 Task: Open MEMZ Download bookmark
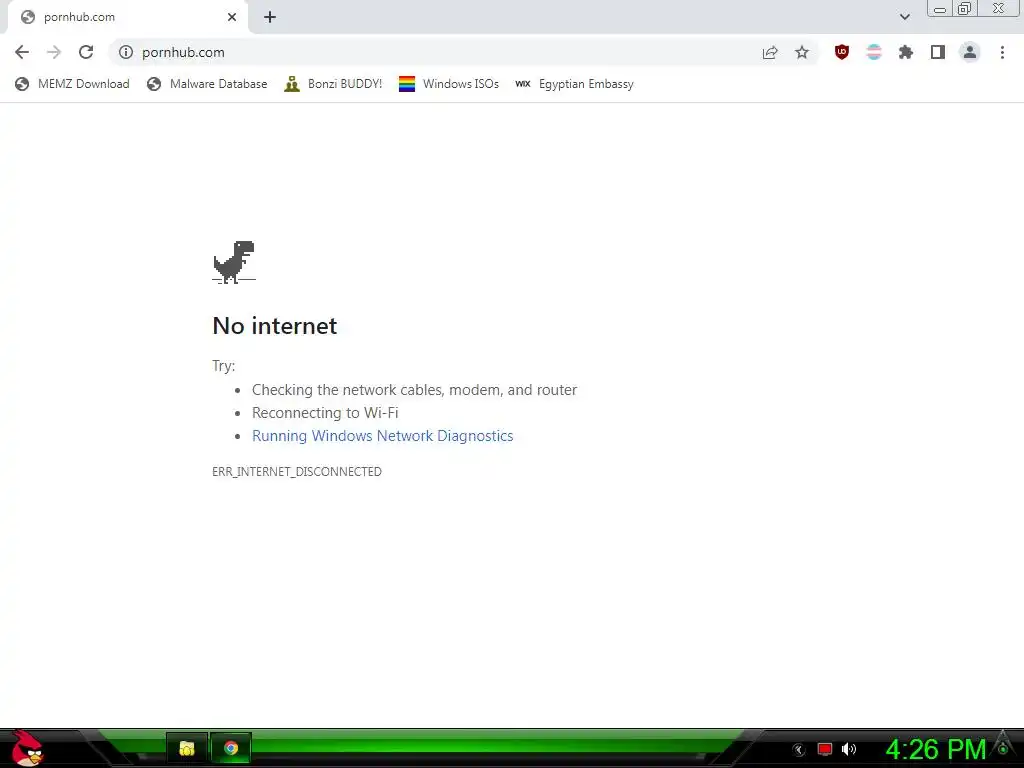pos(72,84)
